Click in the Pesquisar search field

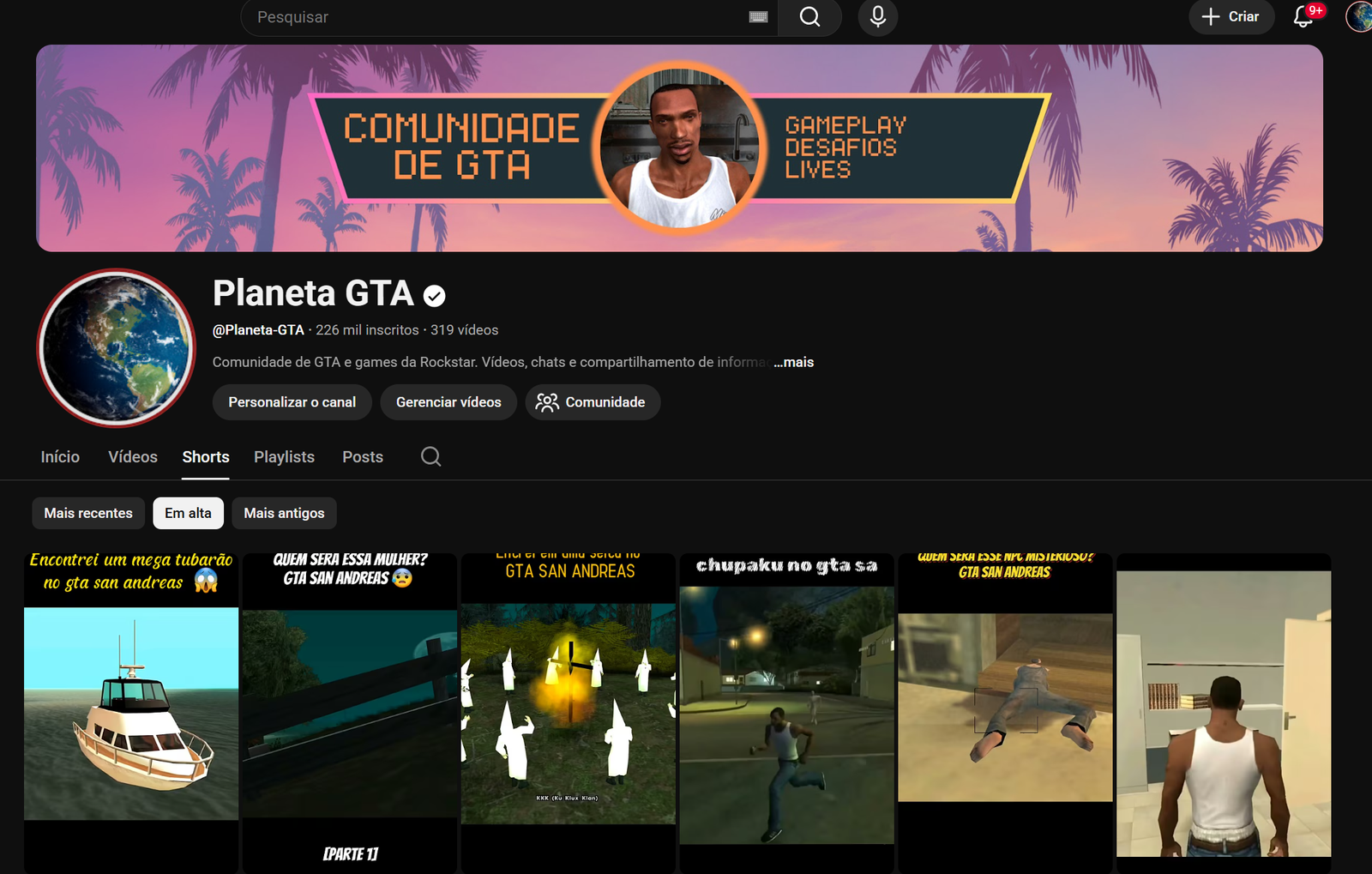point(497,17)
